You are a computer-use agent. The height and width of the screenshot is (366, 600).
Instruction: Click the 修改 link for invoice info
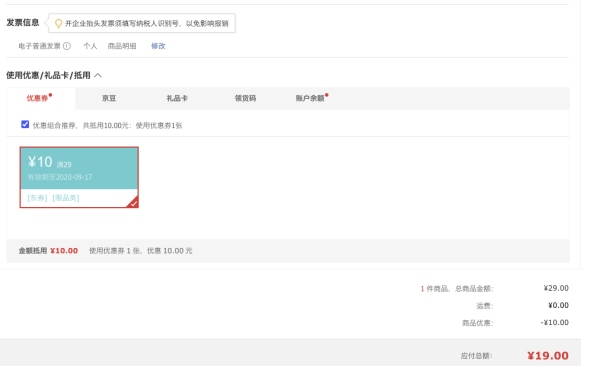click(x=158, y=46)
